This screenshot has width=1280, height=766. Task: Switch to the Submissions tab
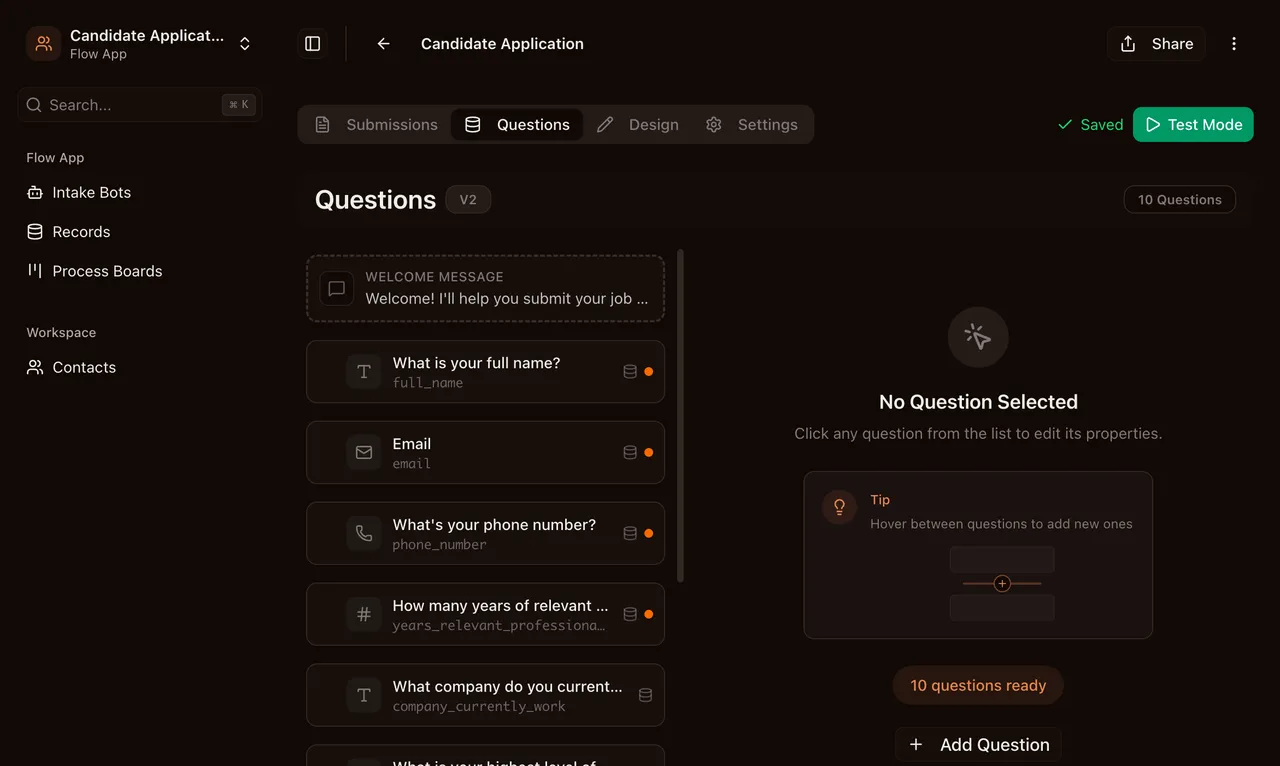coord(392,124)
